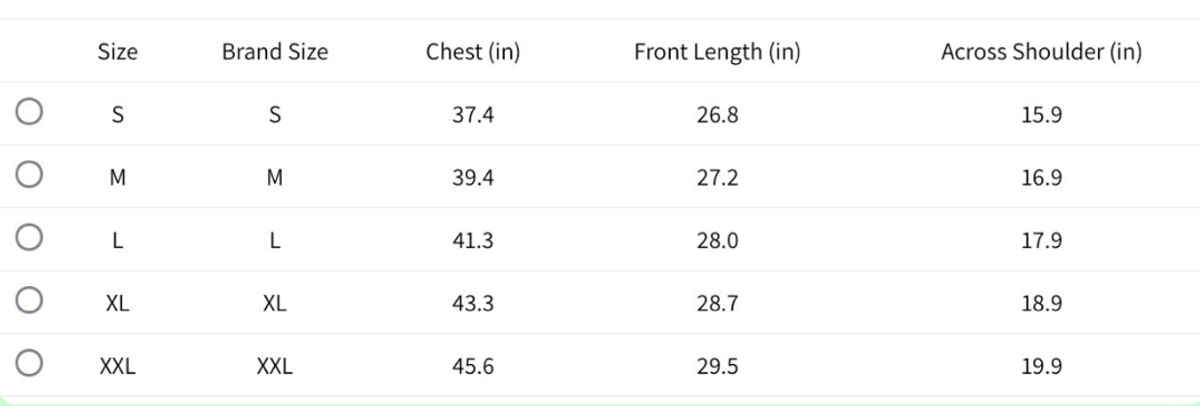Click chest measurement 41.3
This screenshot has width=1200, height=406.
pyautogui.click(x=473, y=241)
